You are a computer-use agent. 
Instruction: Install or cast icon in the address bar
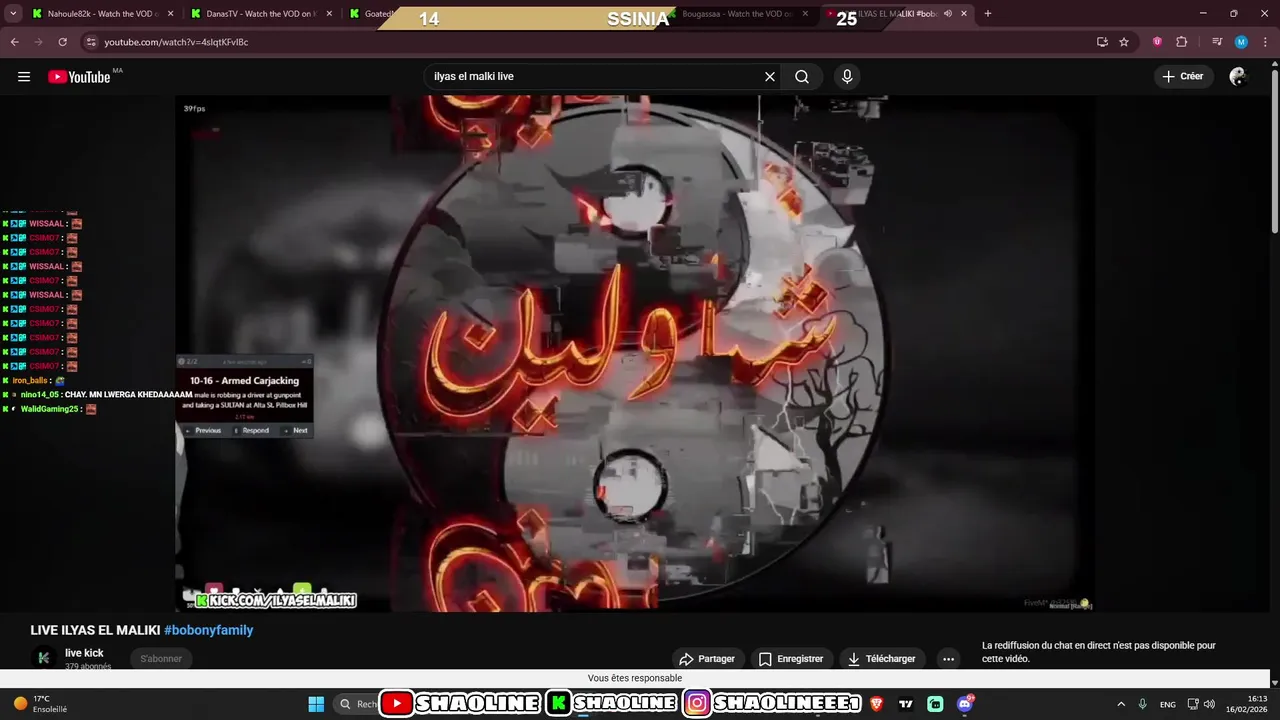pyautogui.click(x=1102, y=42)
